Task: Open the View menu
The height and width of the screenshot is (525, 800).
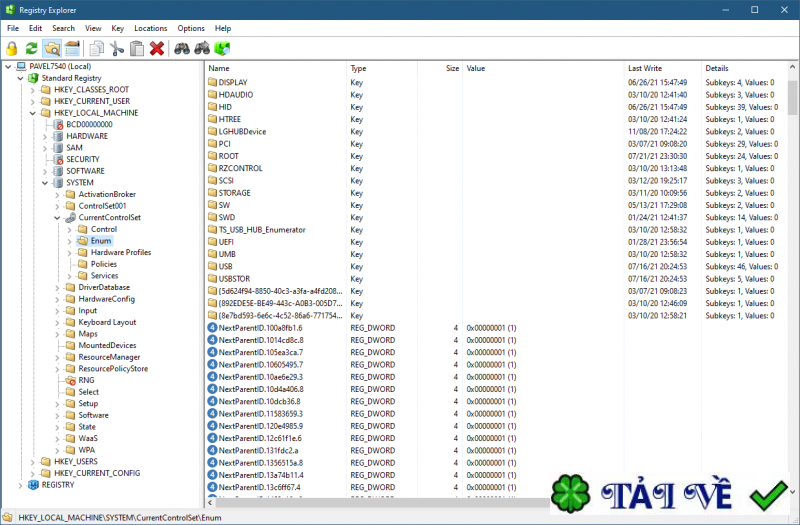Action: click(93, 28)
